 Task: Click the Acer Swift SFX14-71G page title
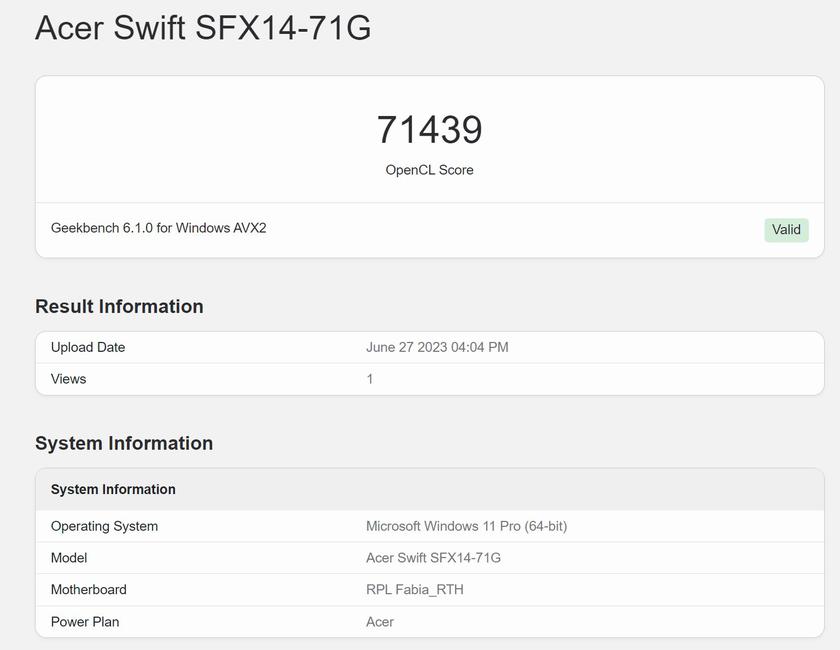tap(203, 28)
